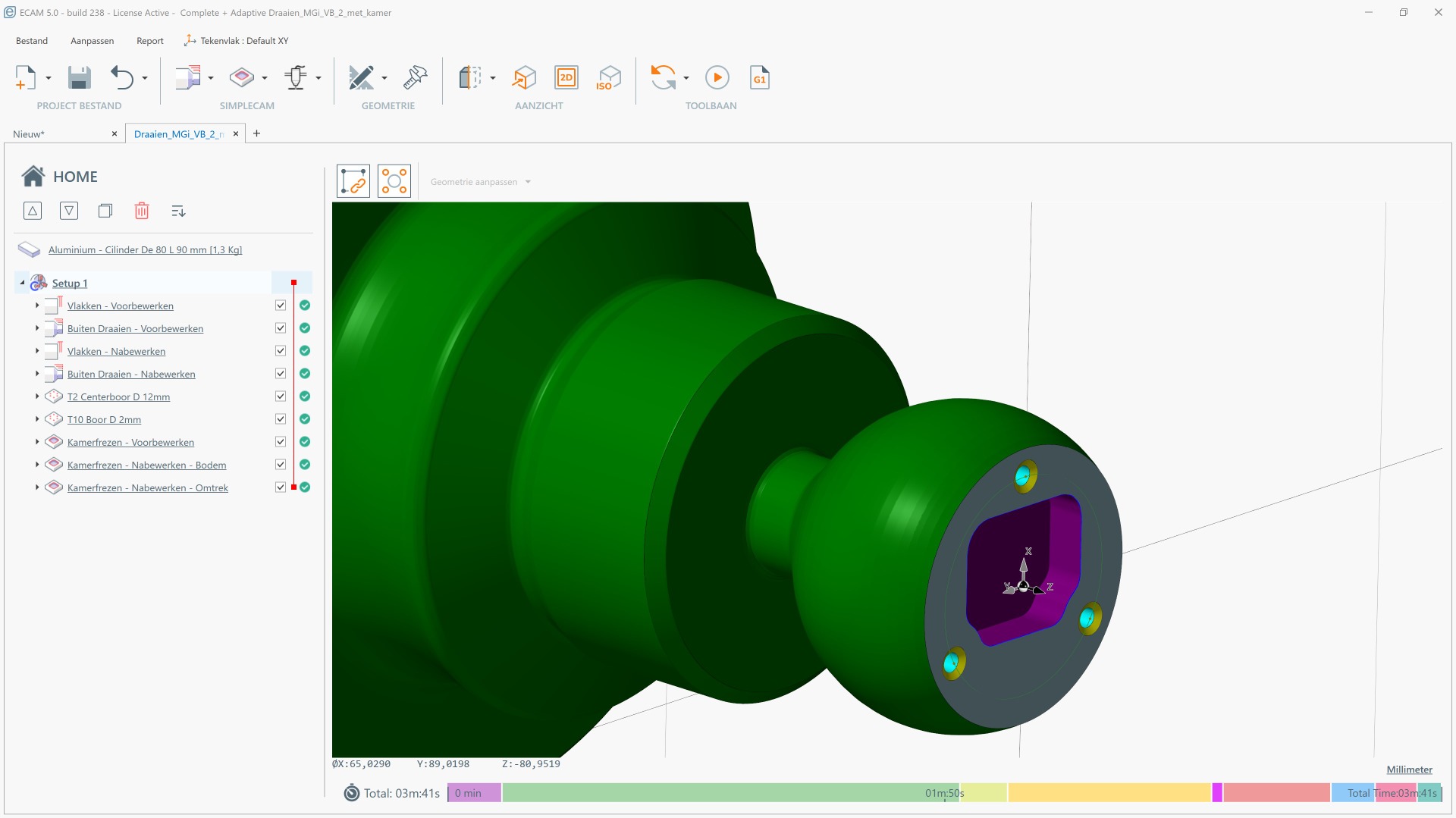Click the green timeline segment near 01m:50s
This screenshot has width=1456, height=818.
coord(730,793)
